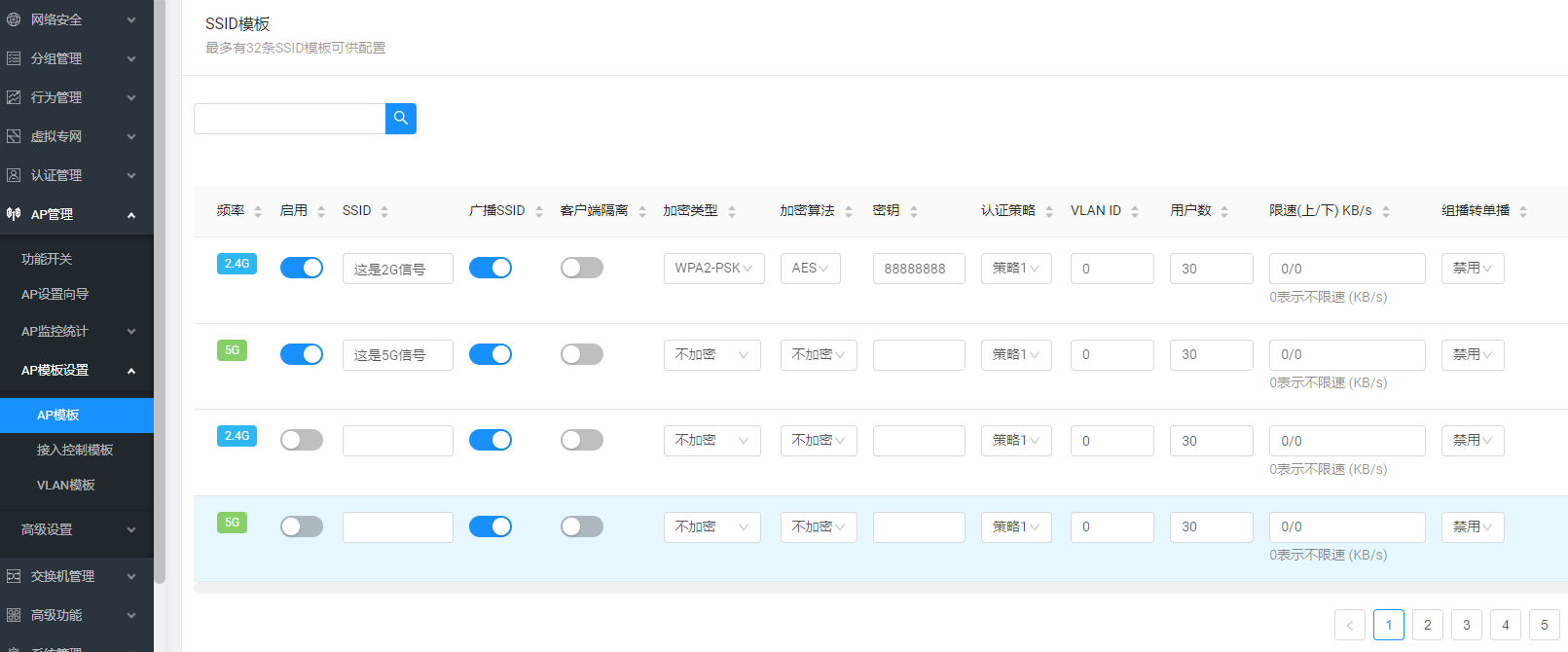Toggle 客户端隔离 in the fourth 5G row
Viewport: 1568px width, 652px height.
pyautogui.click(x=582, y=526)
